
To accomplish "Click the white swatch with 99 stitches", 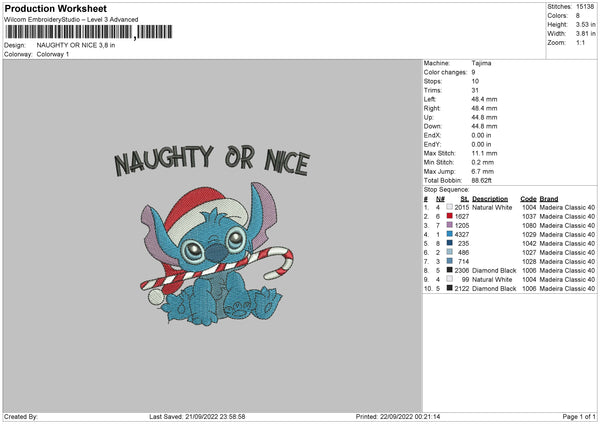I will (x=449, y=279).
